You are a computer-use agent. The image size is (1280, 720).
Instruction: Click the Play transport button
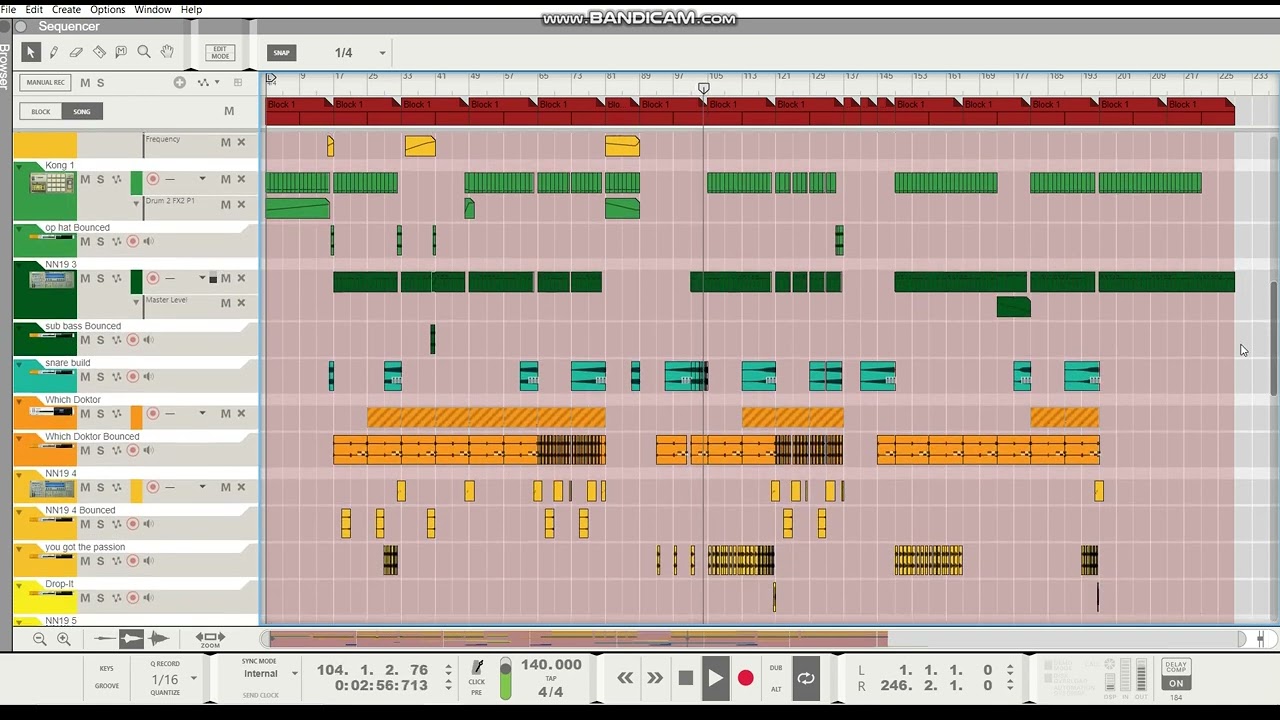click(715, 678)
